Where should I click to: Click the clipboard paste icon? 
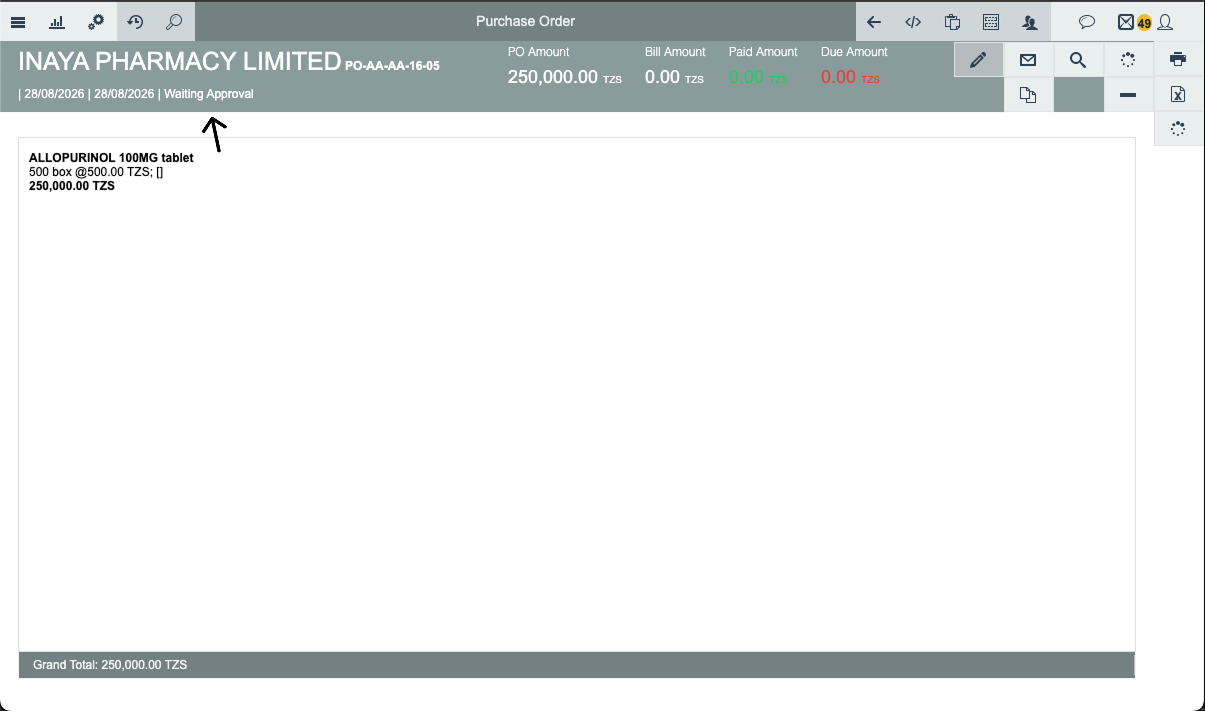coord(953,22)
